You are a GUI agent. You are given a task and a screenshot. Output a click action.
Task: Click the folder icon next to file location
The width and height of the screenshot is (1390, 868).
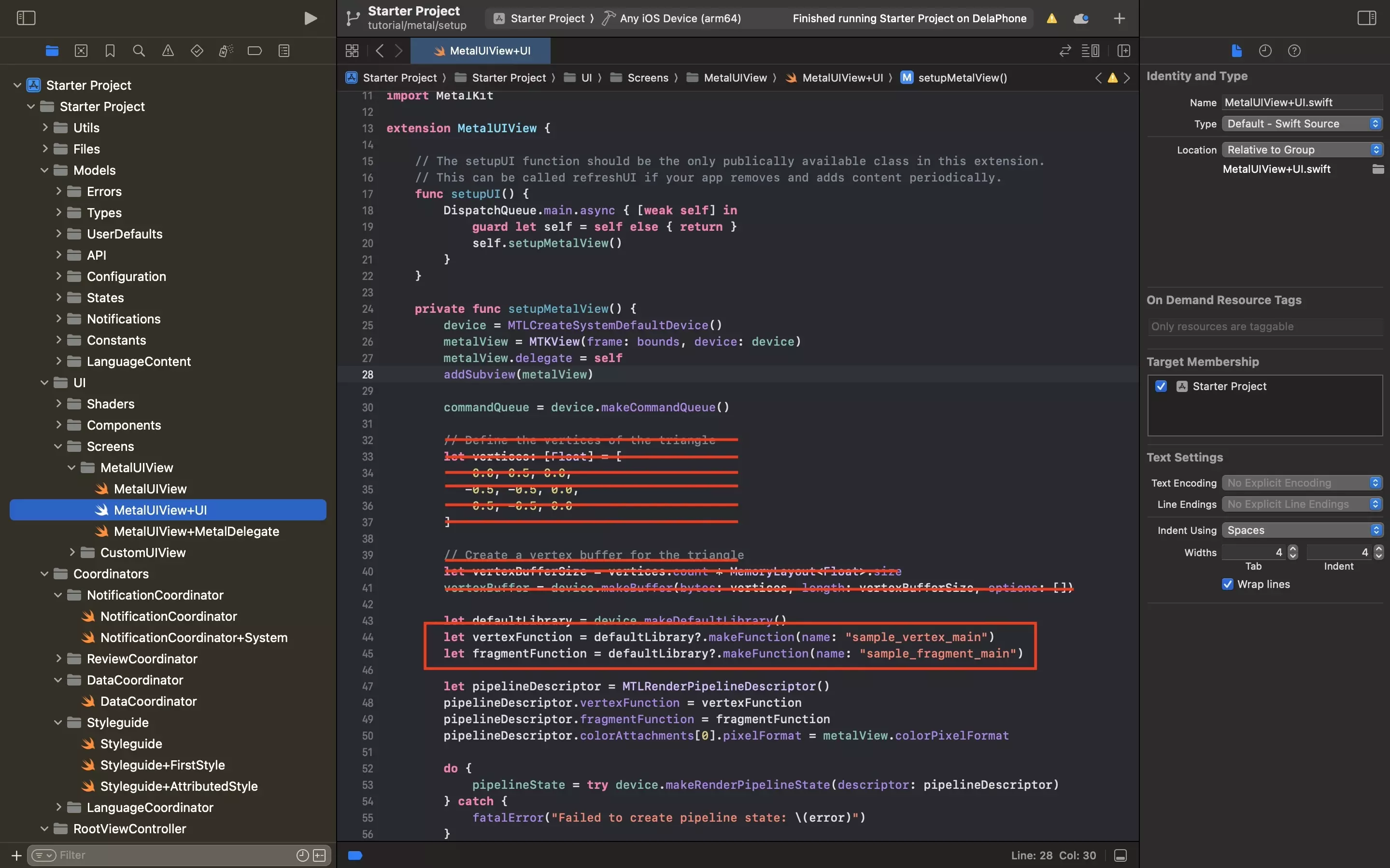[x=1377, y=169]
